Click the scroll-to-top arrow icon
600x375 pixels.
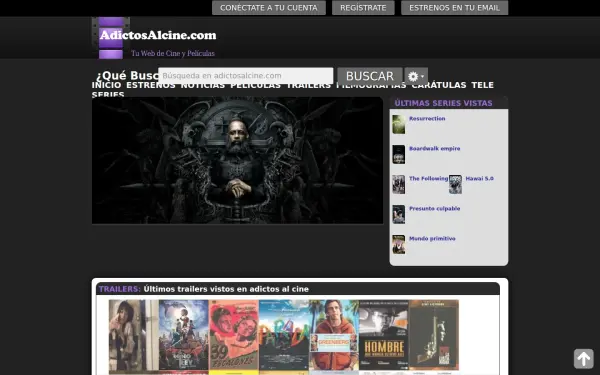click(584, 359)
